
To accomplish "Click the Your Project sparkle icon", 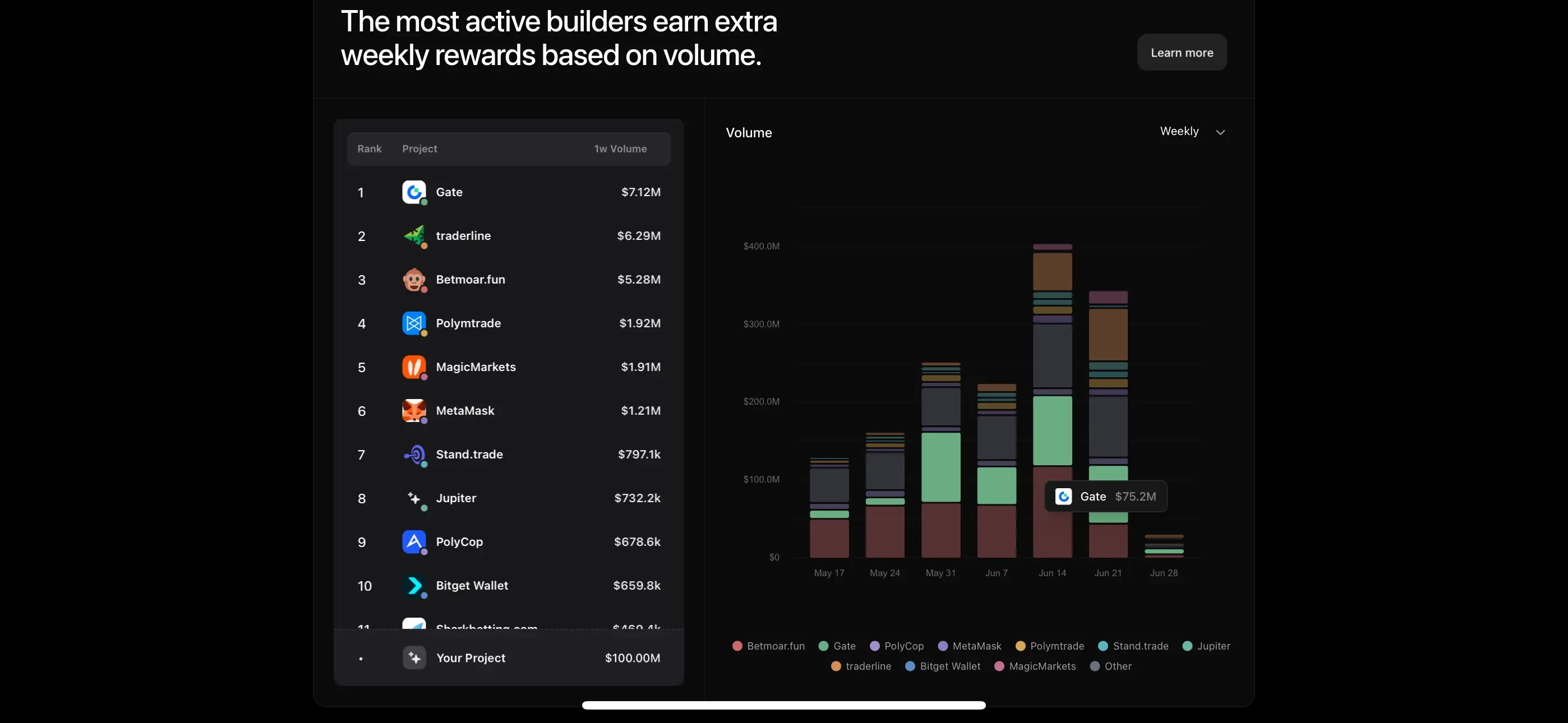I will click(x=414, y=658).
